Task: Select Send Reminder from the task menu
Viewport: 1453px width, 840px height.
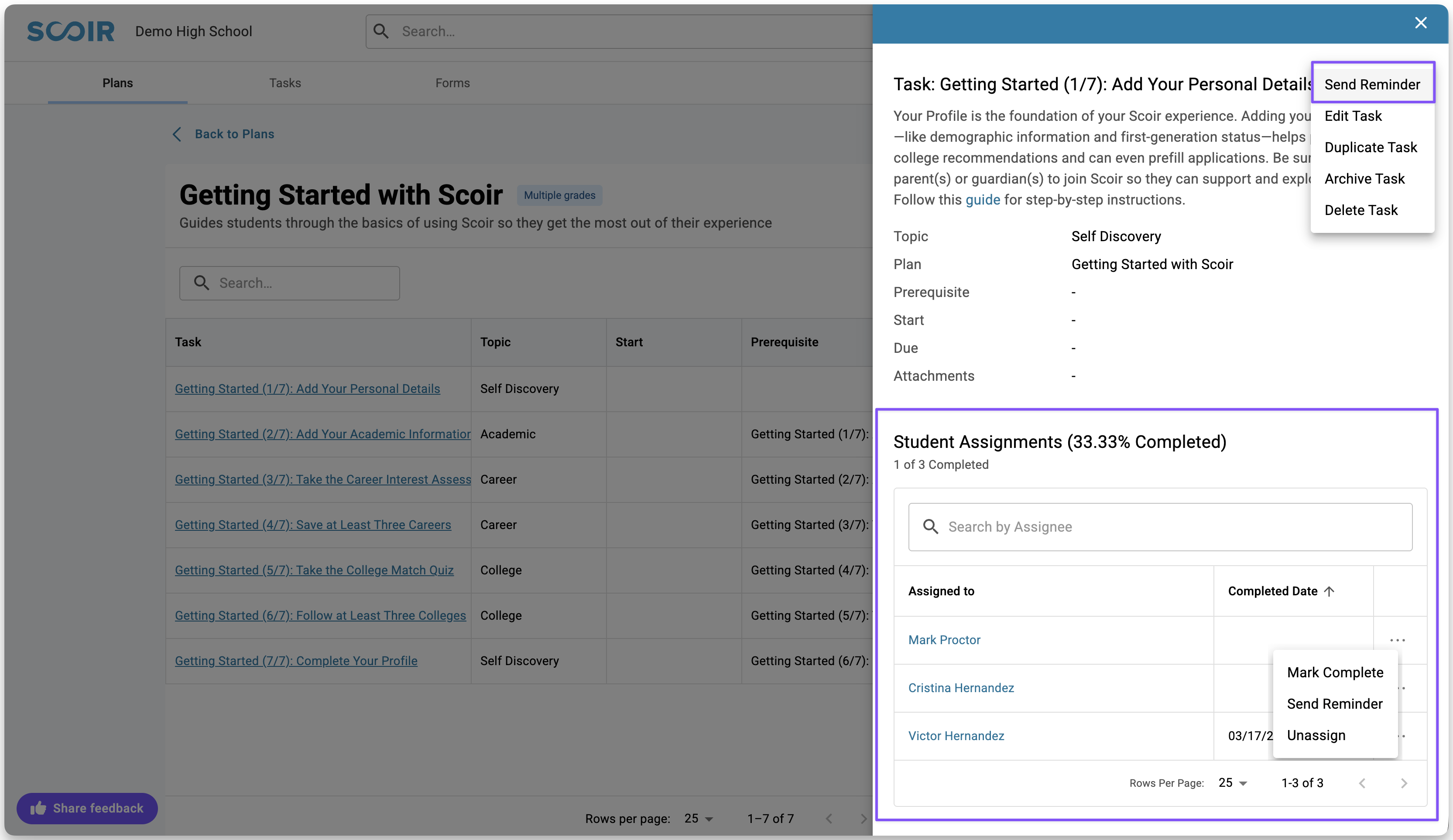Action: pos(1372,85)
